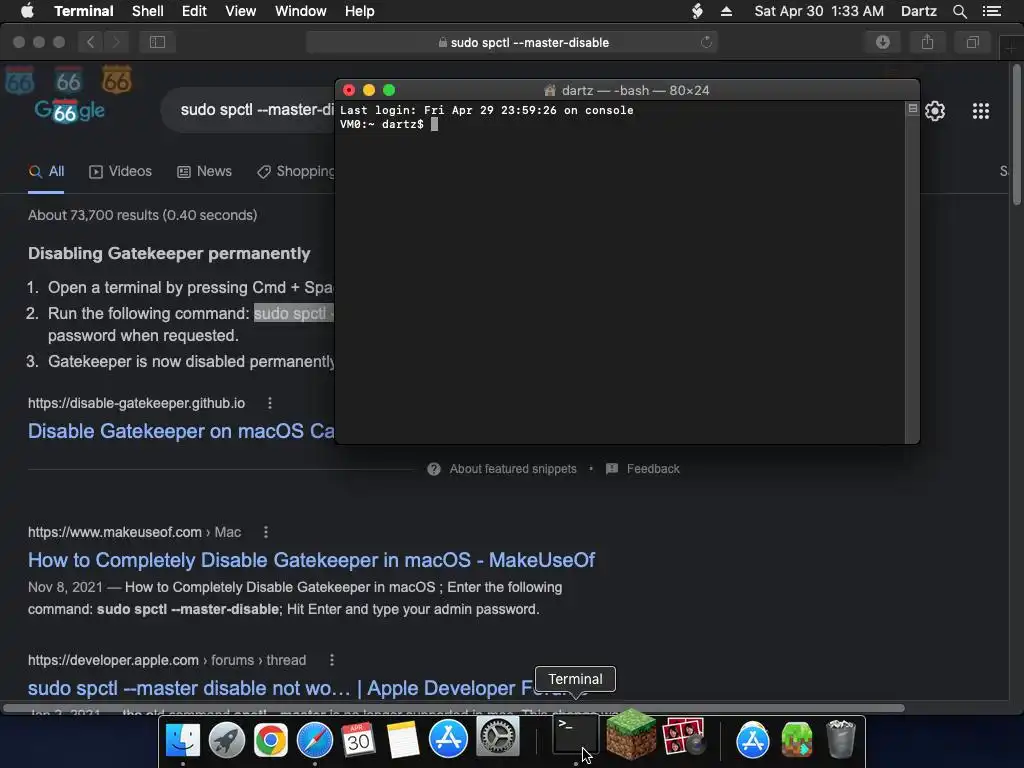
Task: Open Launchpad from the Dock
Action: pyautogui.click(x=227, y=740)
